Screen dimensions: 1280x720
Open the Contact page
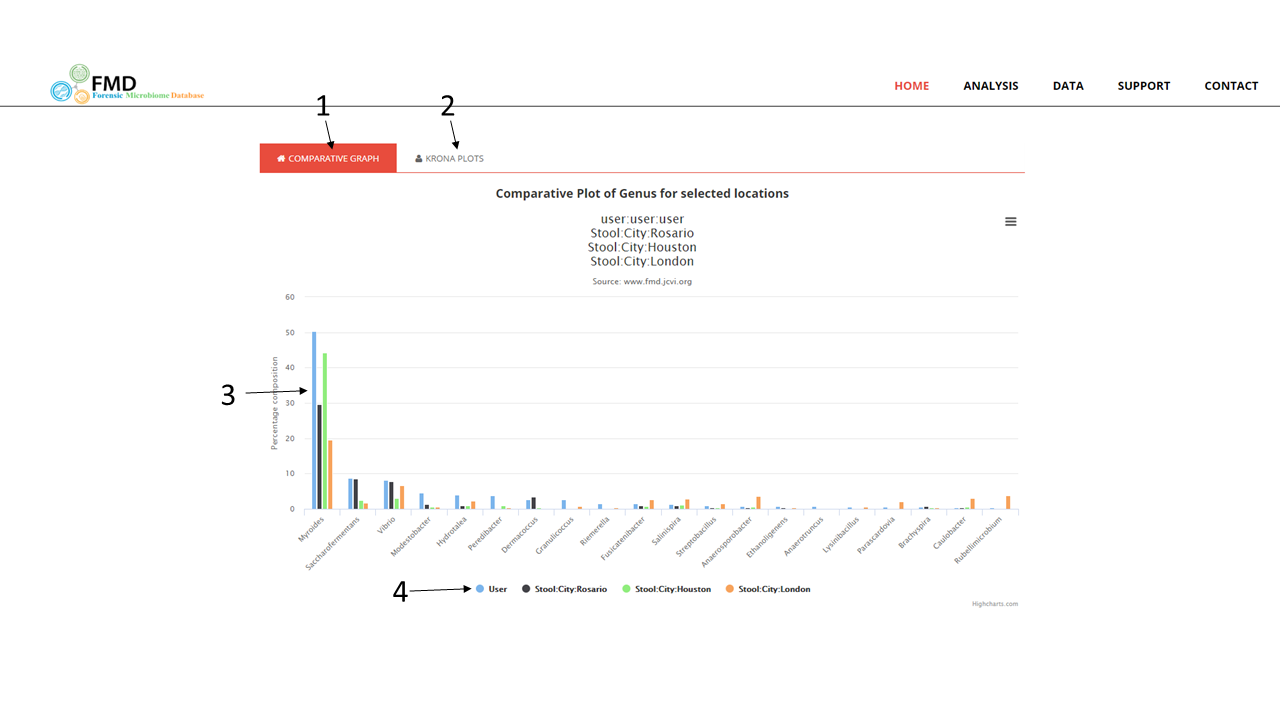click(x=1231, y=86)
